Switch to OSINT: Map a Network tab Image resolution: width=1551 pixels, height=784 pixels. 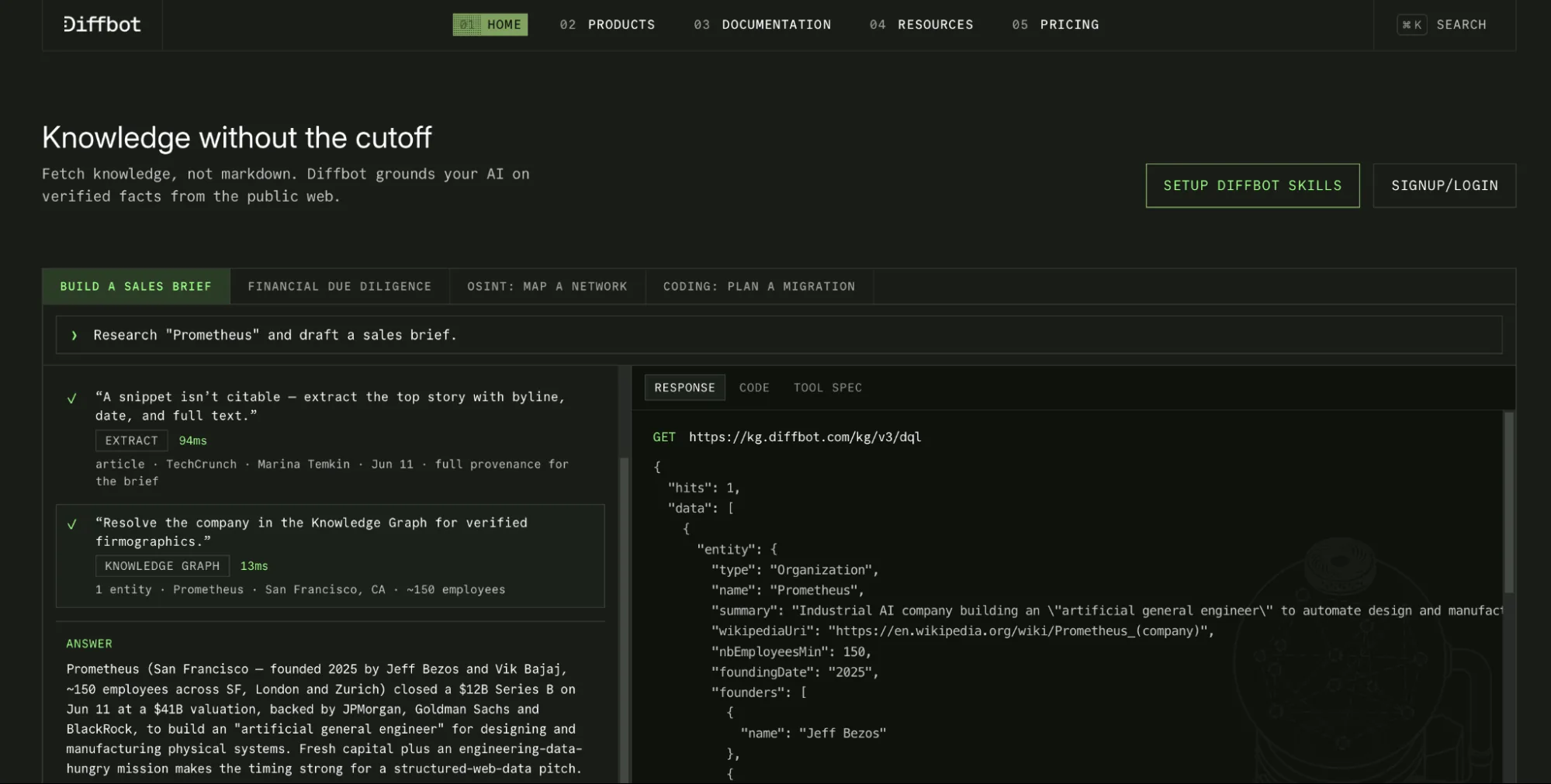[547, 286]
